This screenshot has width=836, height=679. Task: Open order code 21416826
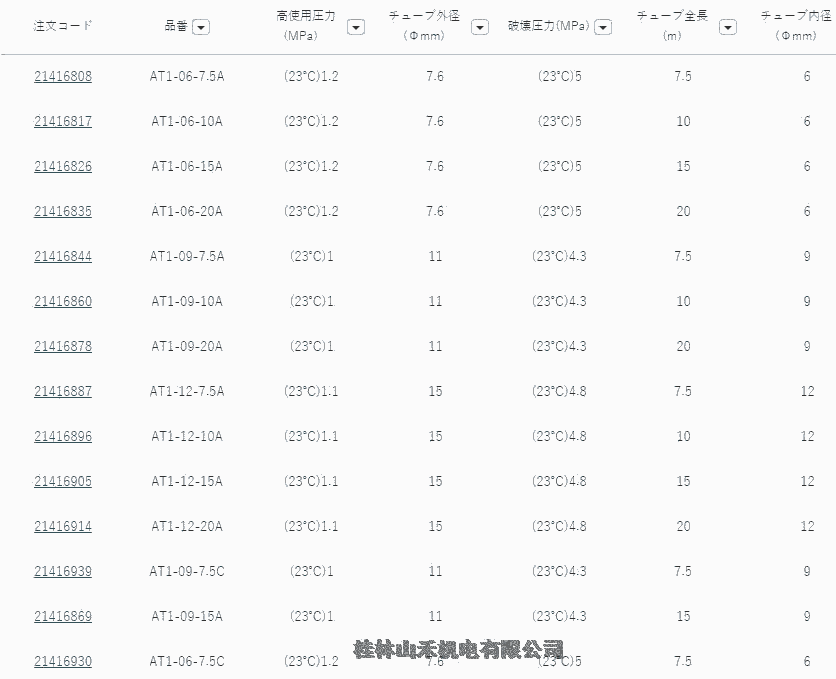click(x=63, y=166)
